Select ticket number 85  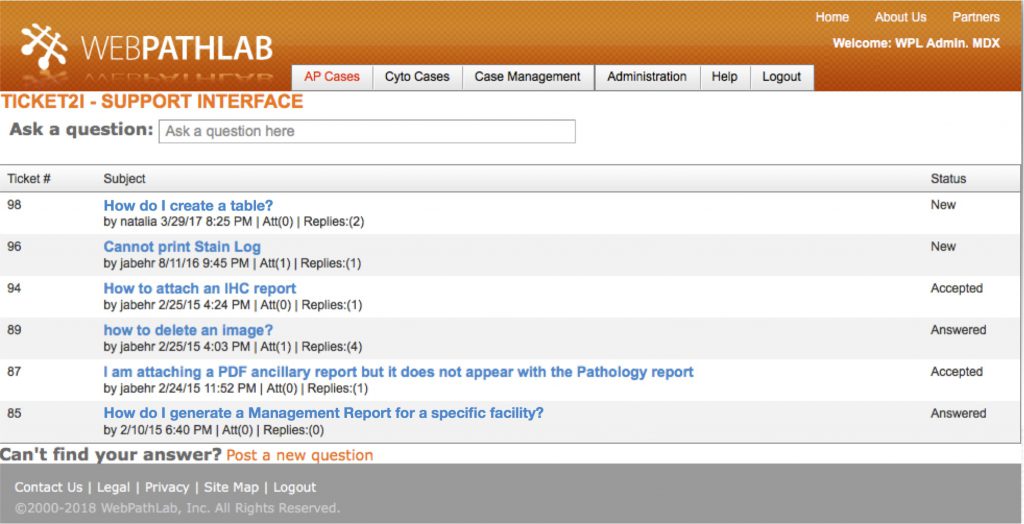(x=14, y=414)
